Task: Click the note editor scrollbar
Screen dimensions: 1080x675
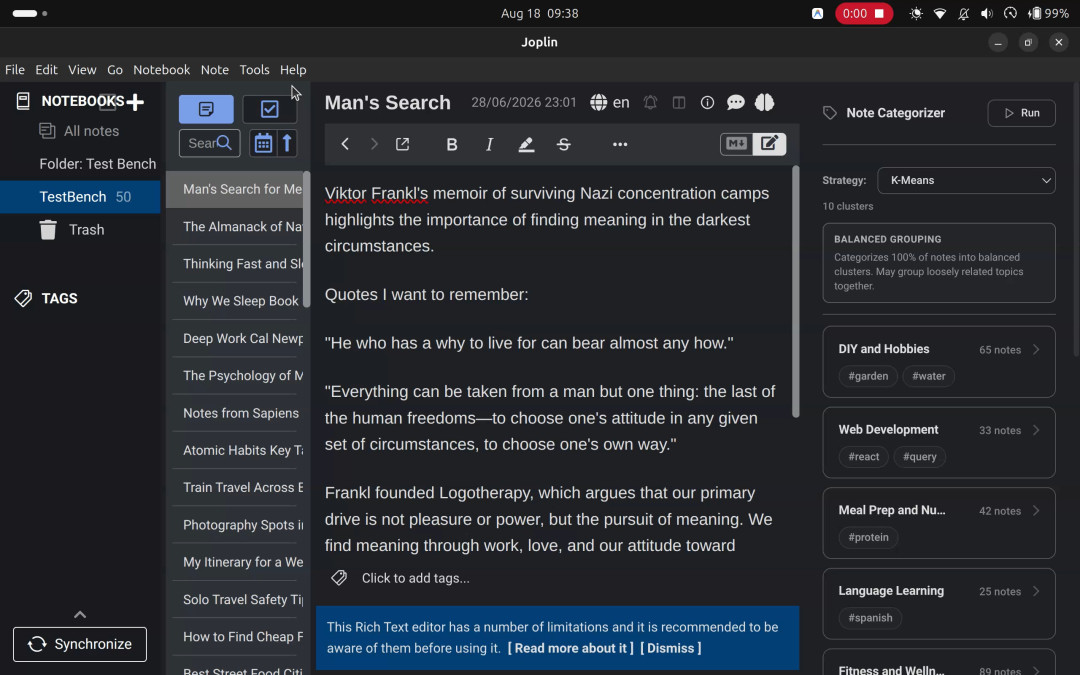Action: [796, 291]
